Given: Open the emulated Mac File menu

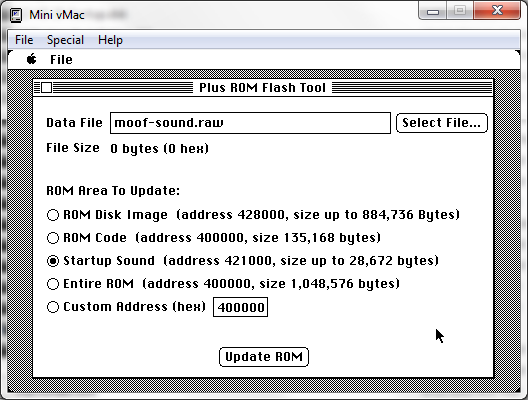Looking at the screenshot, I should 61,60.
